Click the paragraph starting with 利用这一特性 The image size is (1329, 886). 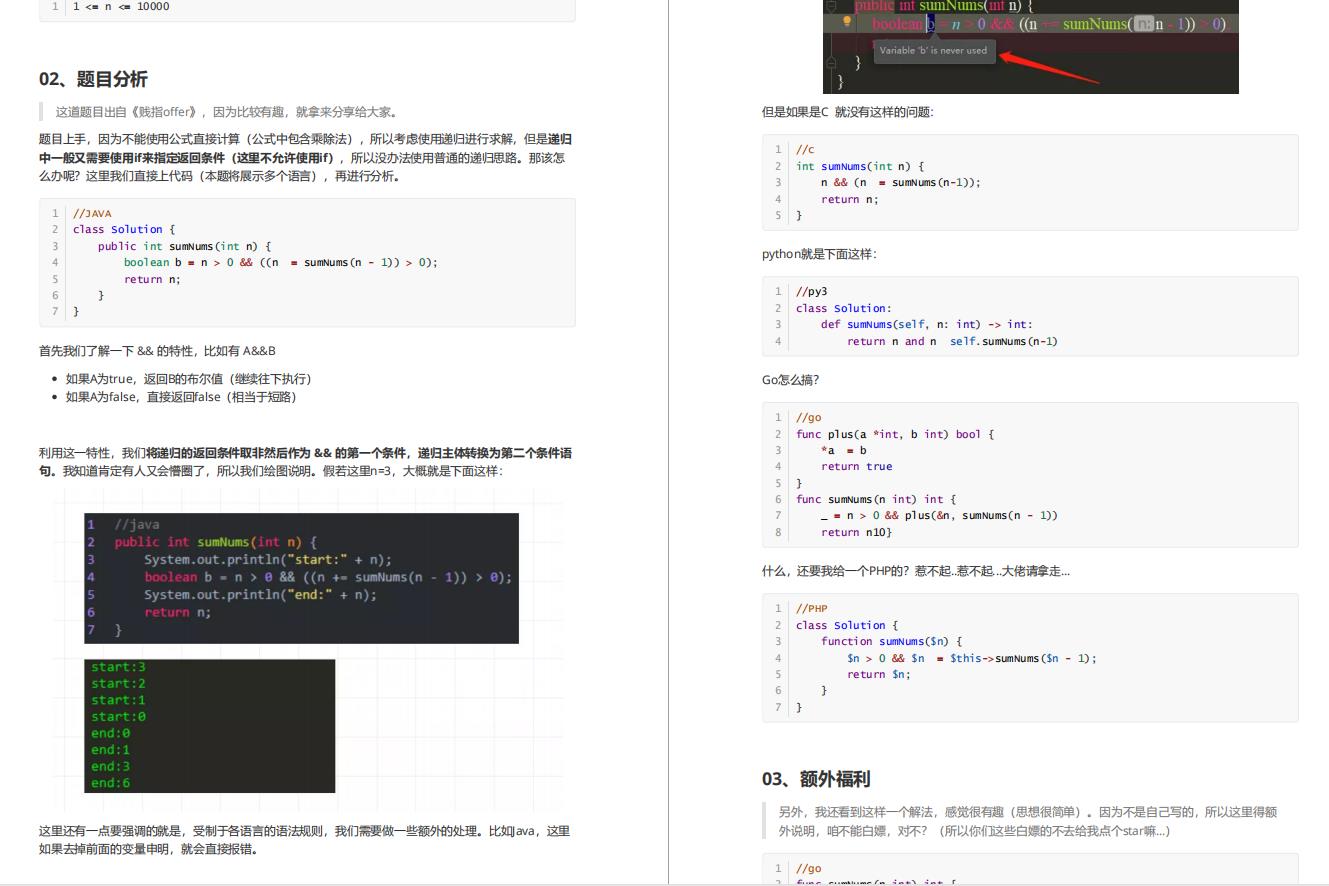coord(306,462)
